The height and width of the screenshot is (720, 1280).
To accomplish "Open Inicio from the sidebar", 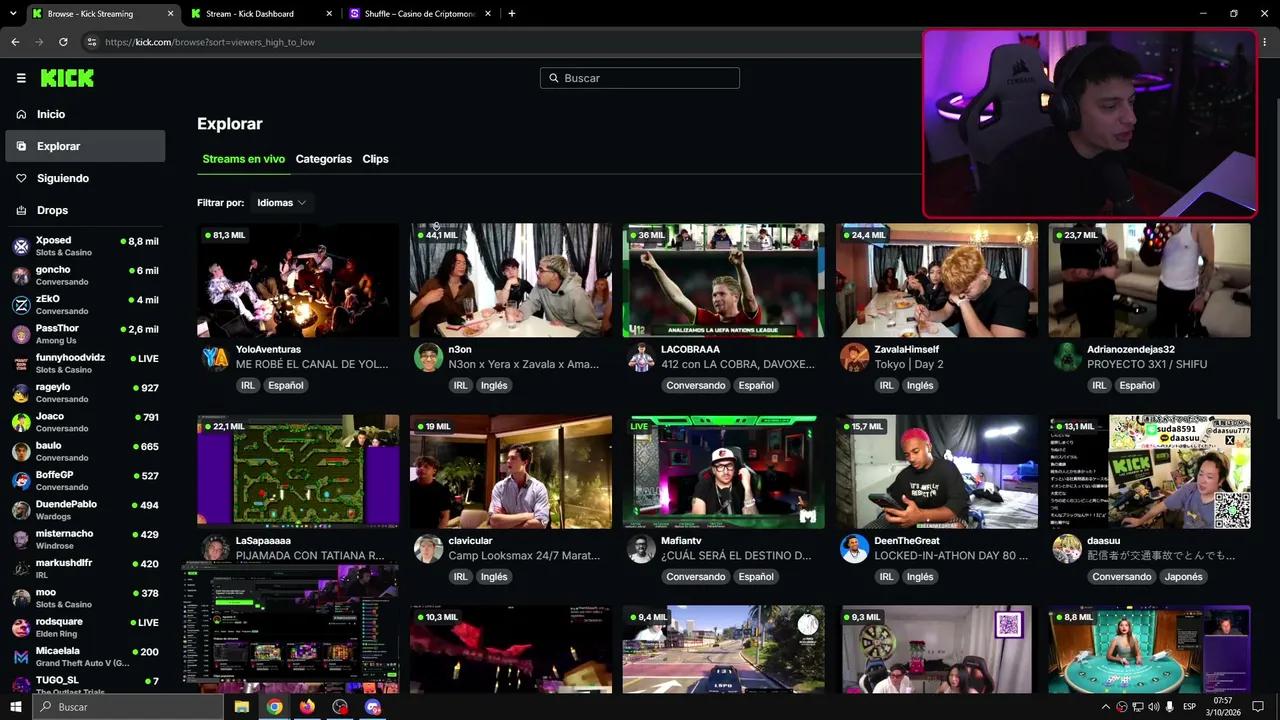I will coord(85,114).
